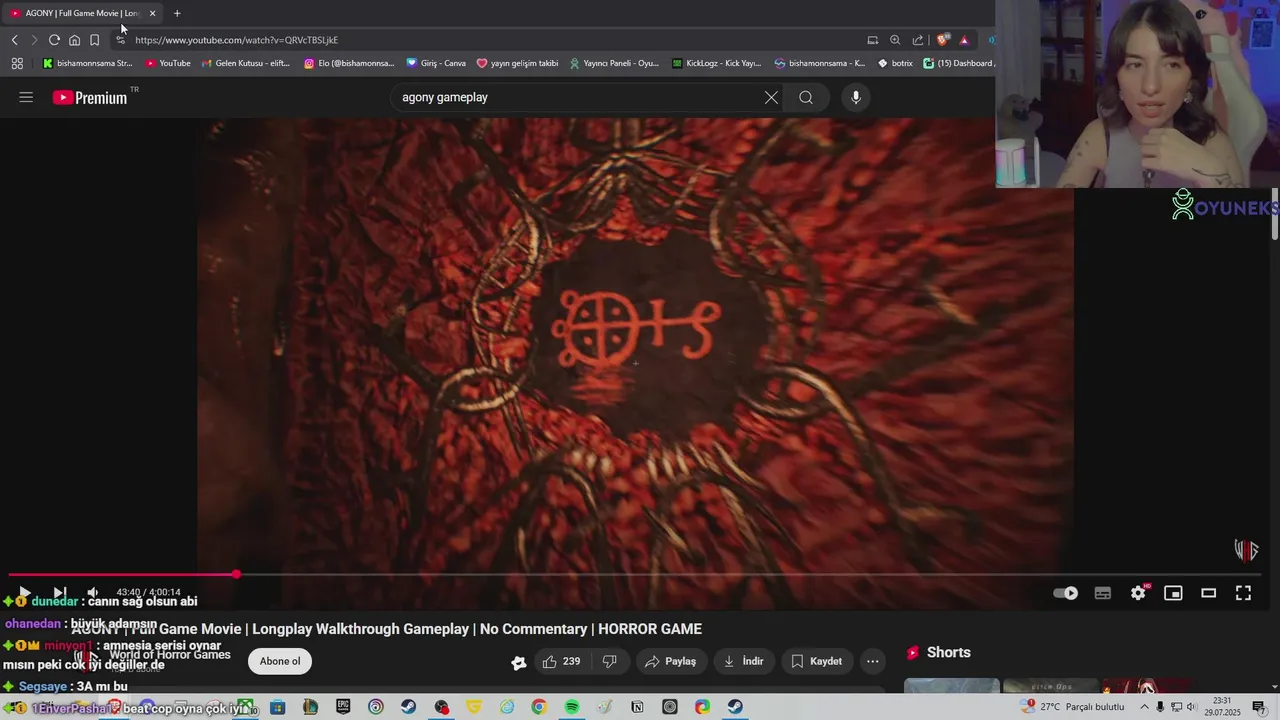
Task: Open the Giriş - Canva bookmark
Action: tap(436, 63)
